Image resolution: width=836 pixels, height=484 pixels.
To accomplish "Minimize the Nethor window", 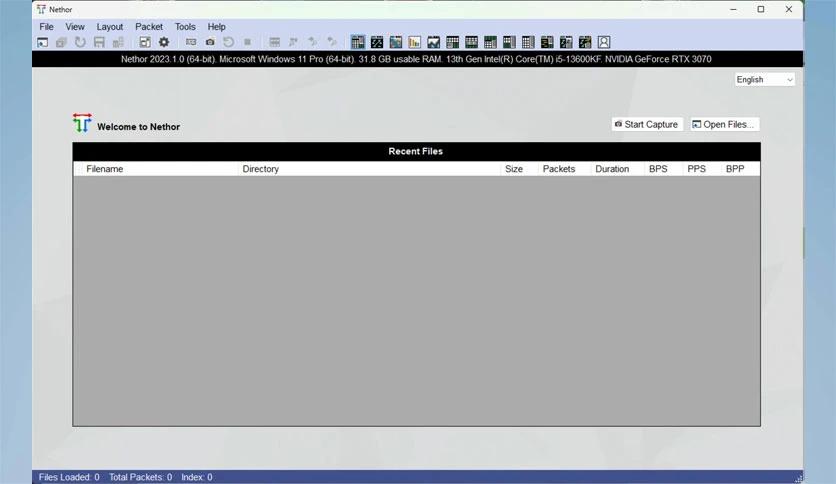I will click(734, 9).
